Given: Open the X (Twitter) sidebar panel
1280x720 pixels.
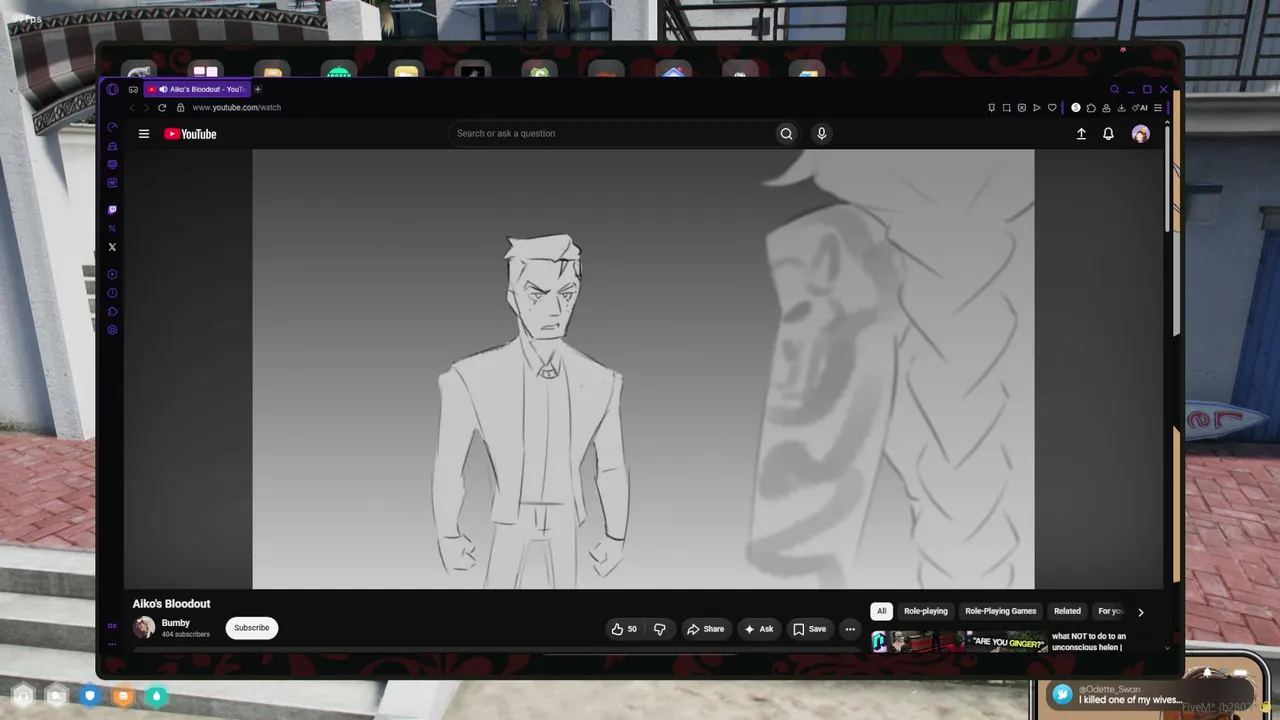Looking at the screenshot, I should tap(112, 247).
